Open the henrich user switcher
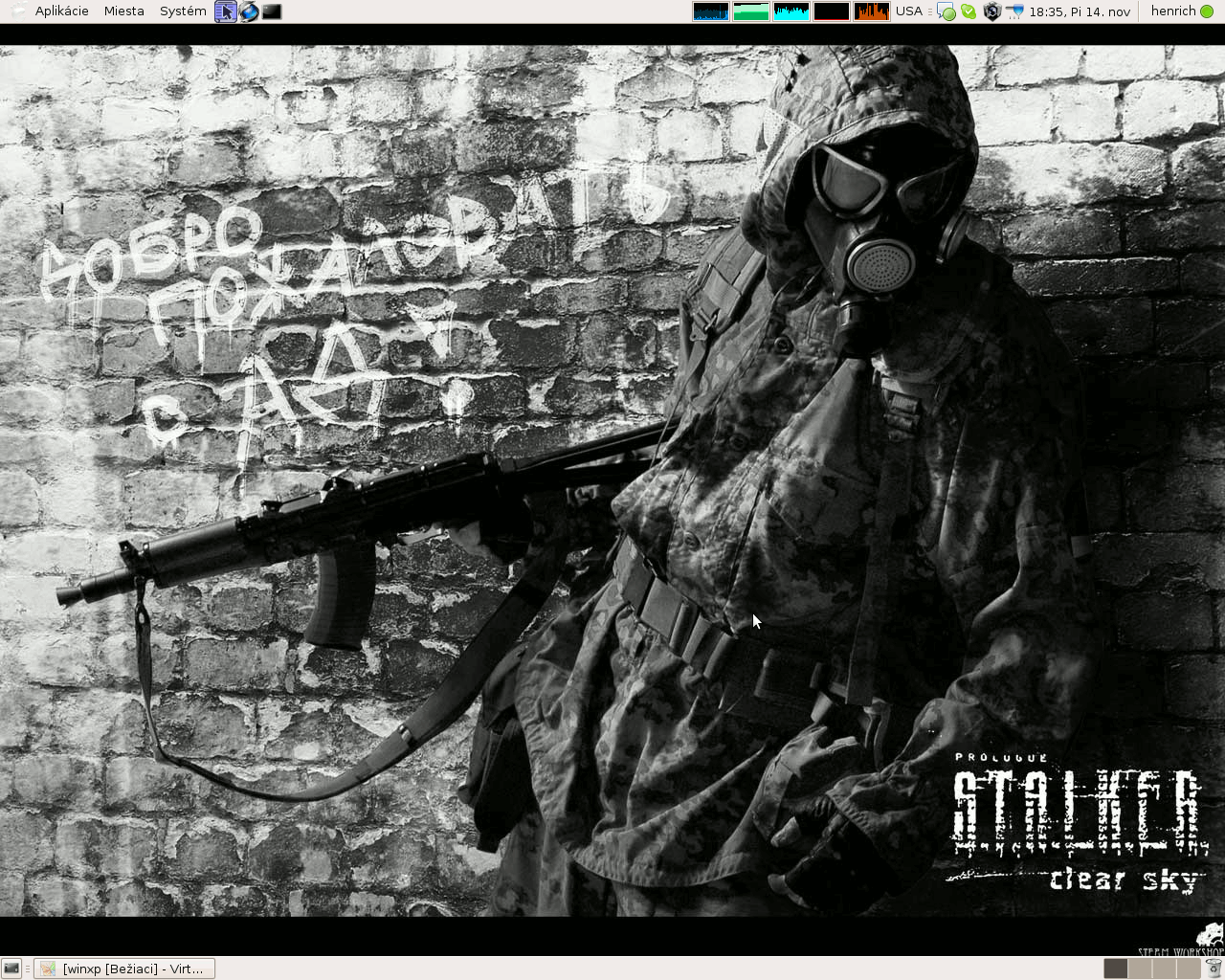Image resolution: width=1225 pixels, height=980 pixels. (x=1173, y=11)
